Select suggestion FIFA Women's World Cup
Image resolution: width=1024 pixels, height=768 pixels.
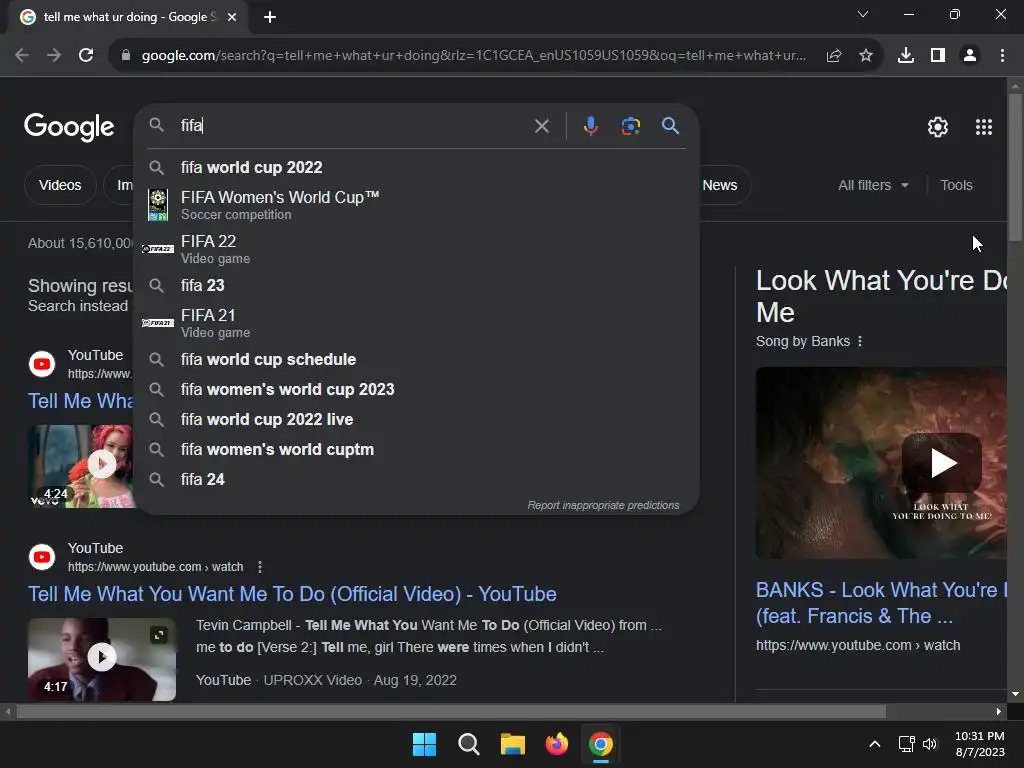[x=417, y=205]
